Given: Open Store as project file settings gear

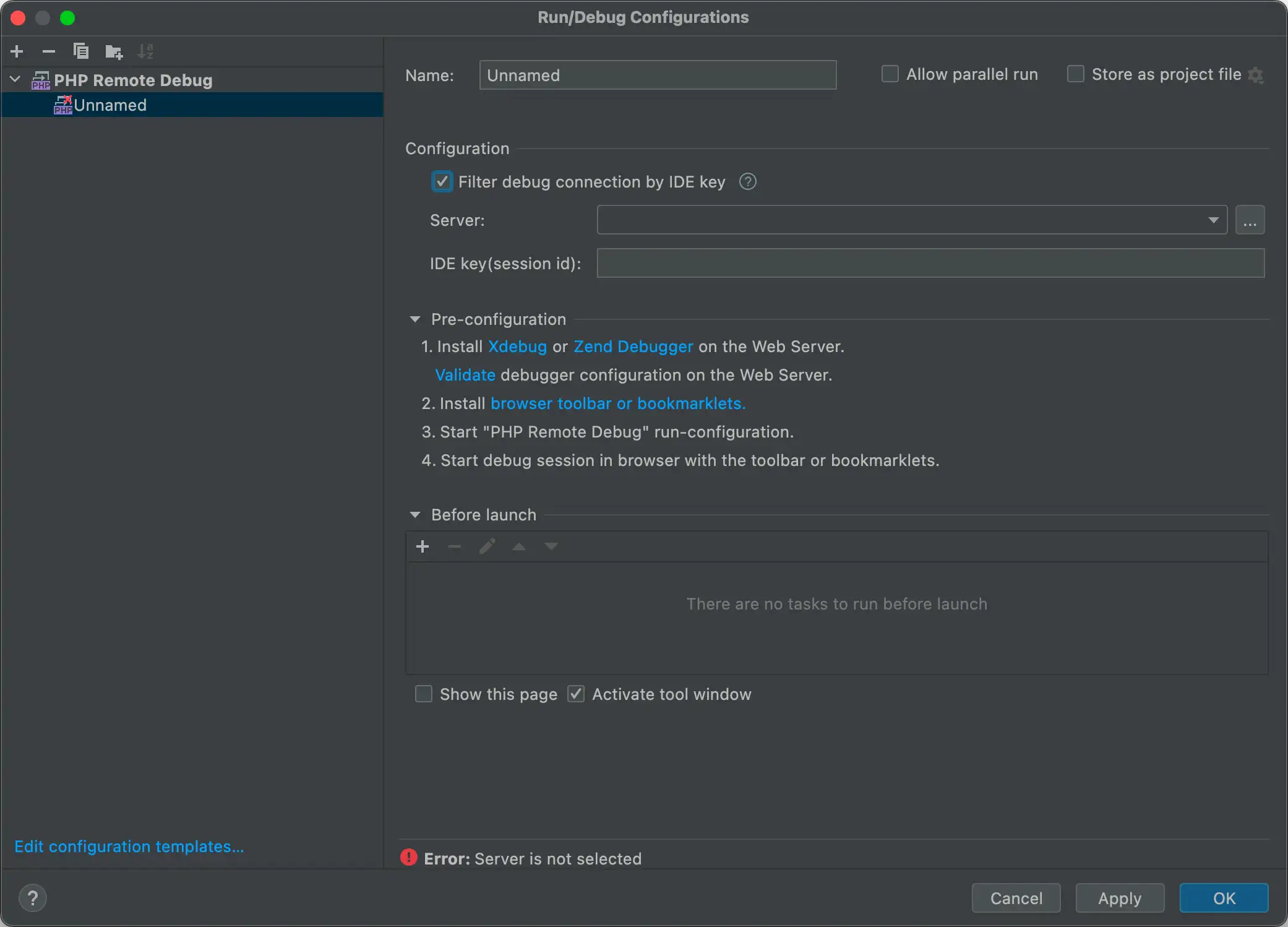Looking at the screenshot, I should 1256,75.
